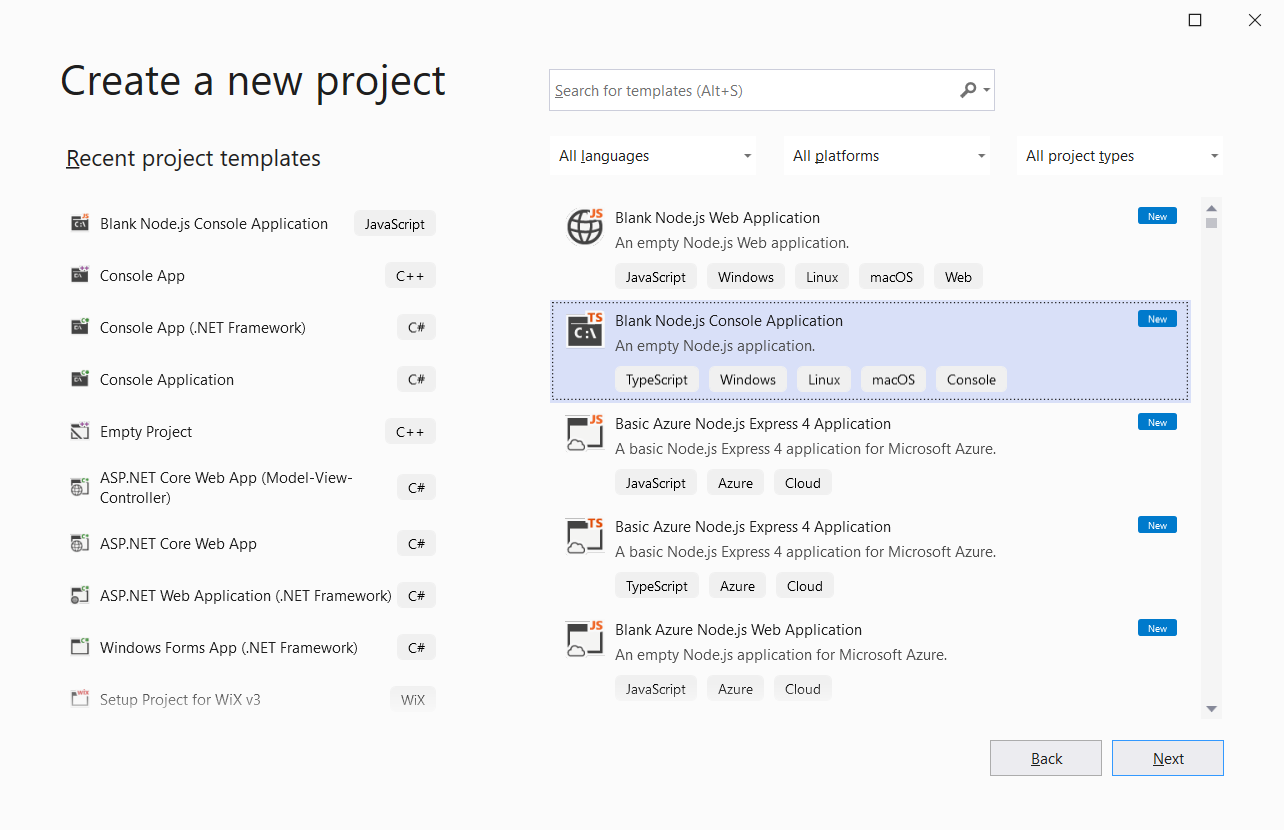Click JavaScript tag beside recent Blank Node.js Console Application
This screenshot has height=830, width=1284.
(395, 224)
